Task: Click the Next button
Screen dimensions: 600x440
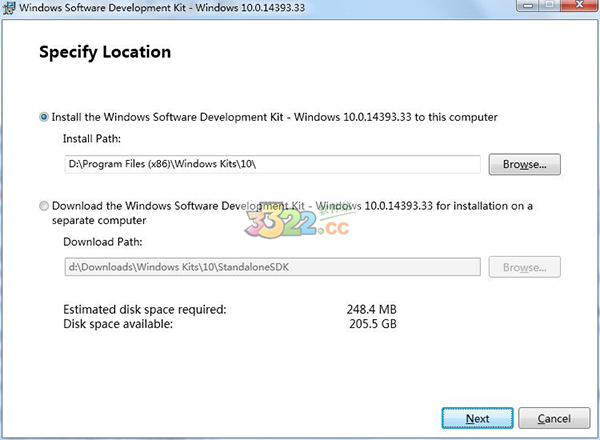Action: coord(477,418)
